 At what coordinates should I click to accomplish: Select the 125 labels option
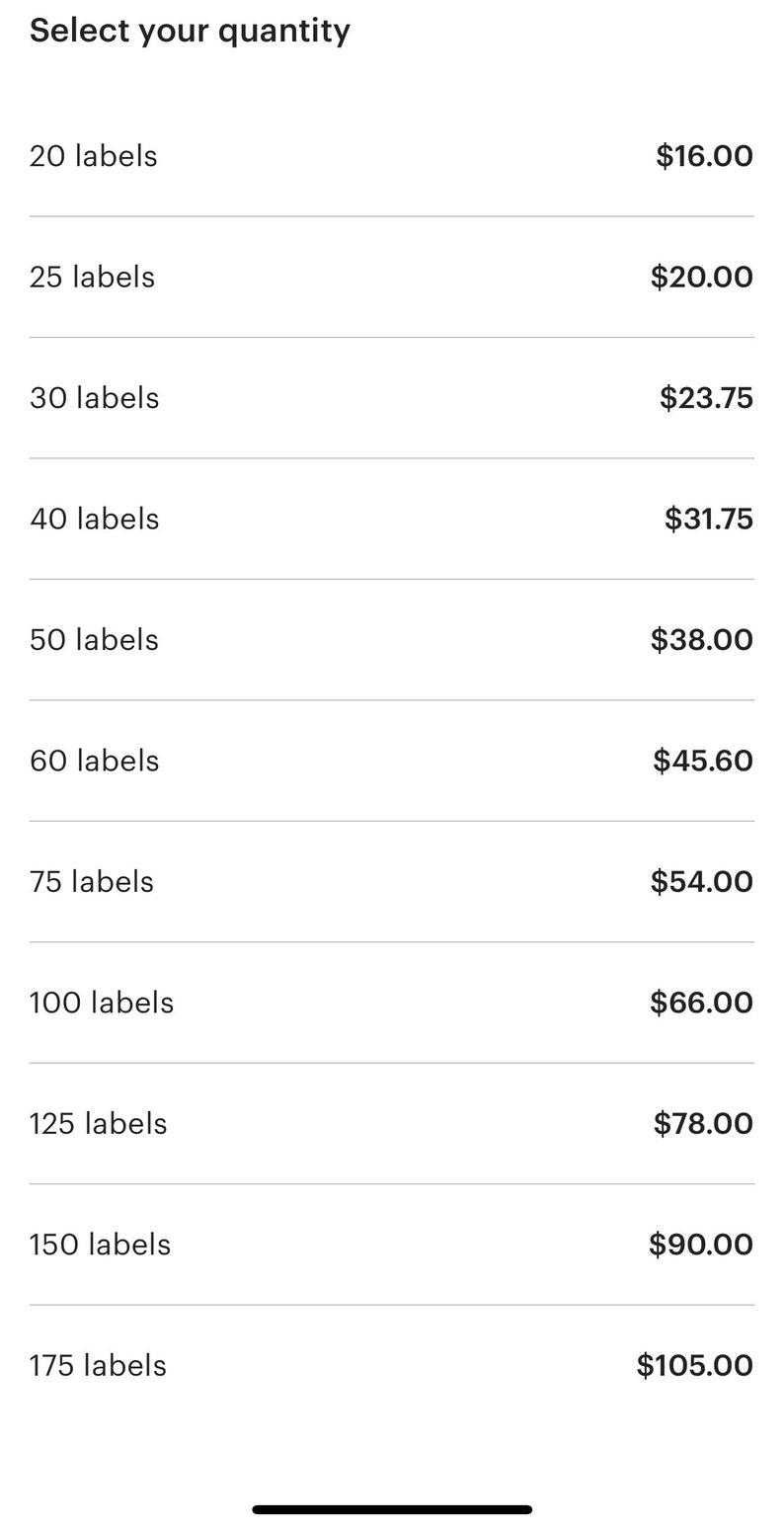pyautogui.click(x=392, y=1123)
